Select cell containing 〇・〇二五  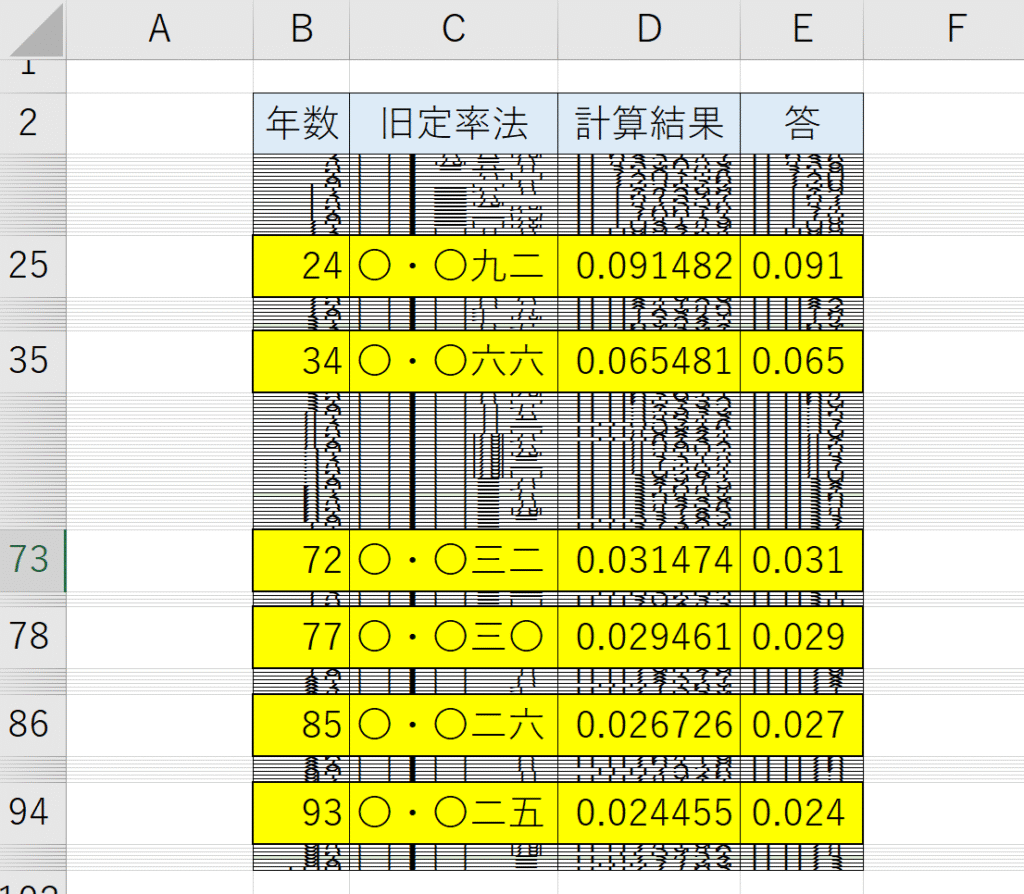(x=453, y=813)
